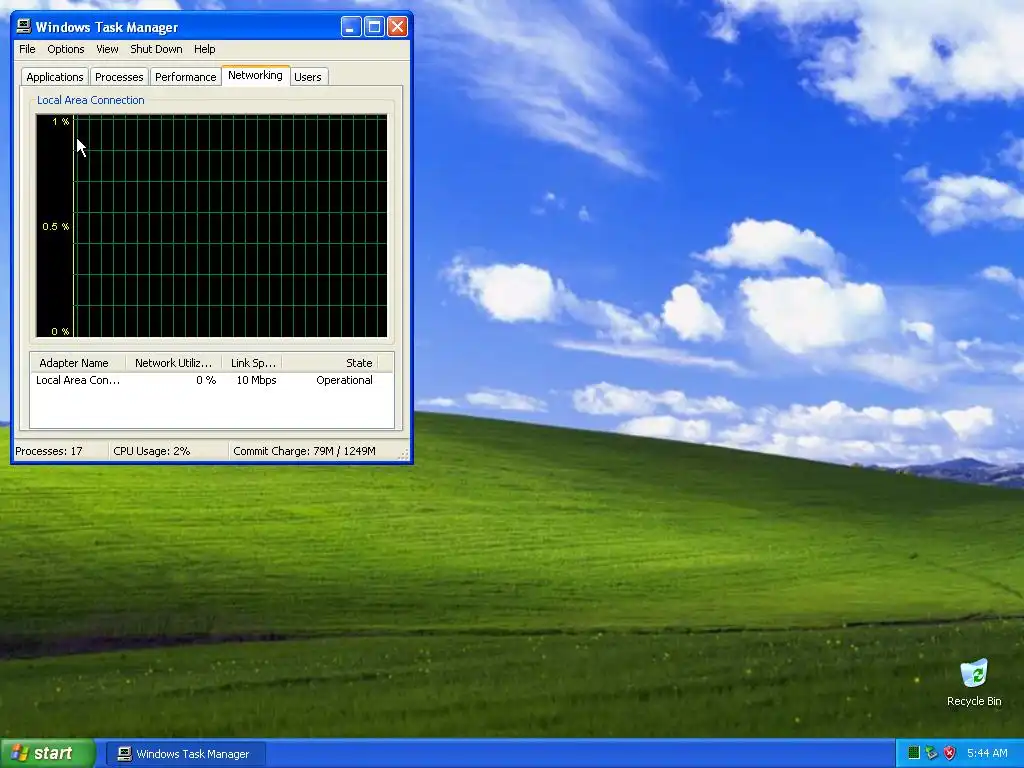Click the 10 Mbps link speed value

pyautogui.click(x=256, y=380)
